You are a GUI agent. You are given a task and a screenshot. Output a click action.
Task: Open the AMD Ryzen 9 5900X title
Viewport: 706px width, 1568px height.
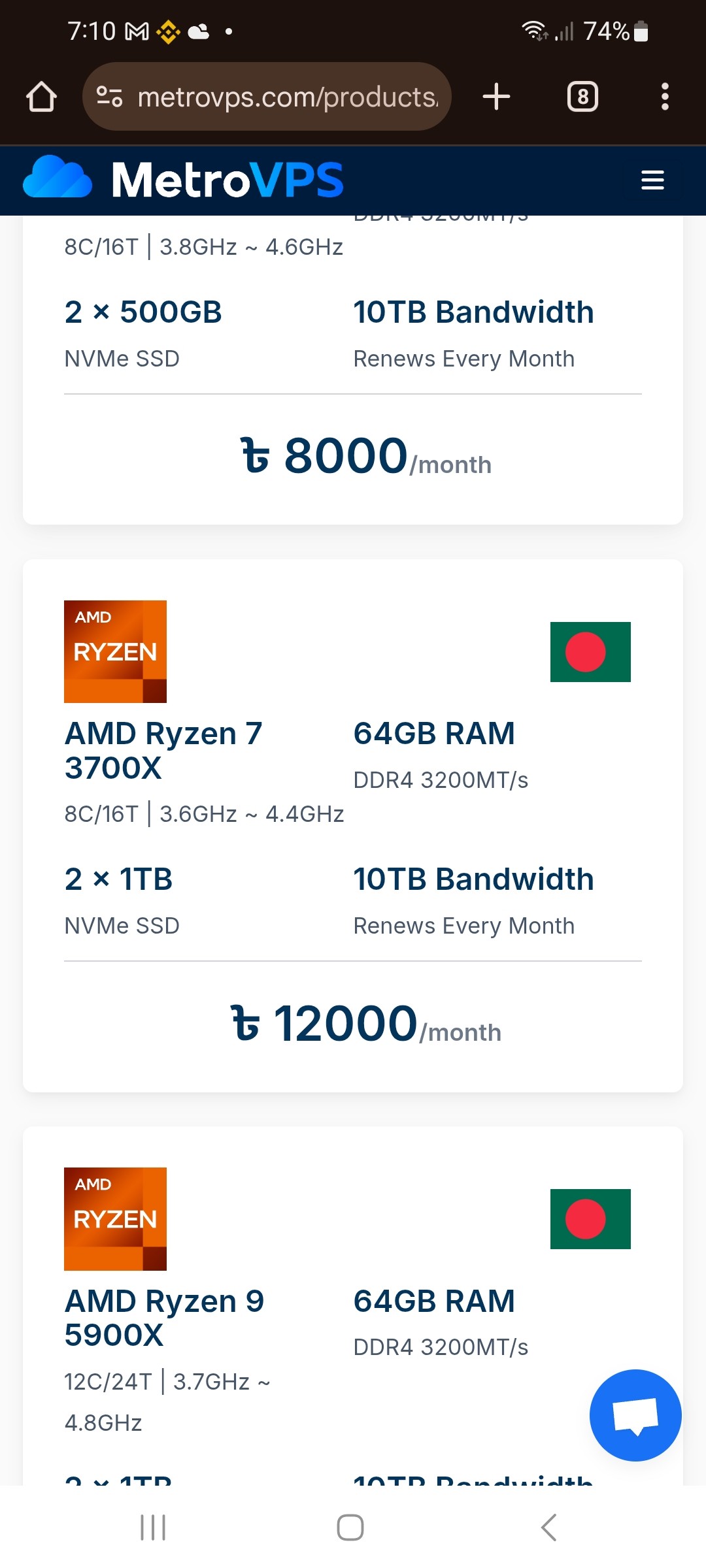click(x=164, y=1317)
